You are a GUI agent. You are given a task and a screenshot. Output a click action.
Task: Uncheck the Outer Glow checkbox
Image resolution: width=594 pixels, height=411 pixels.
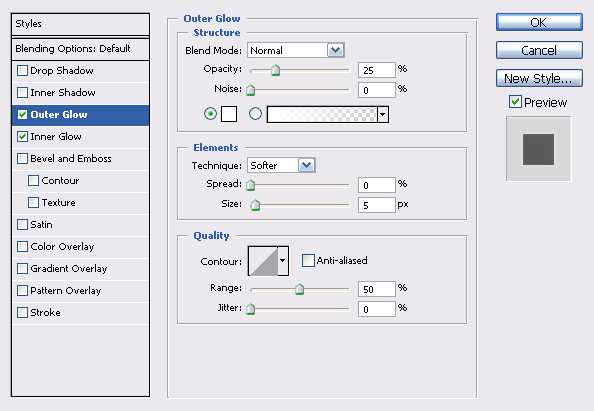tap(22, 114)
